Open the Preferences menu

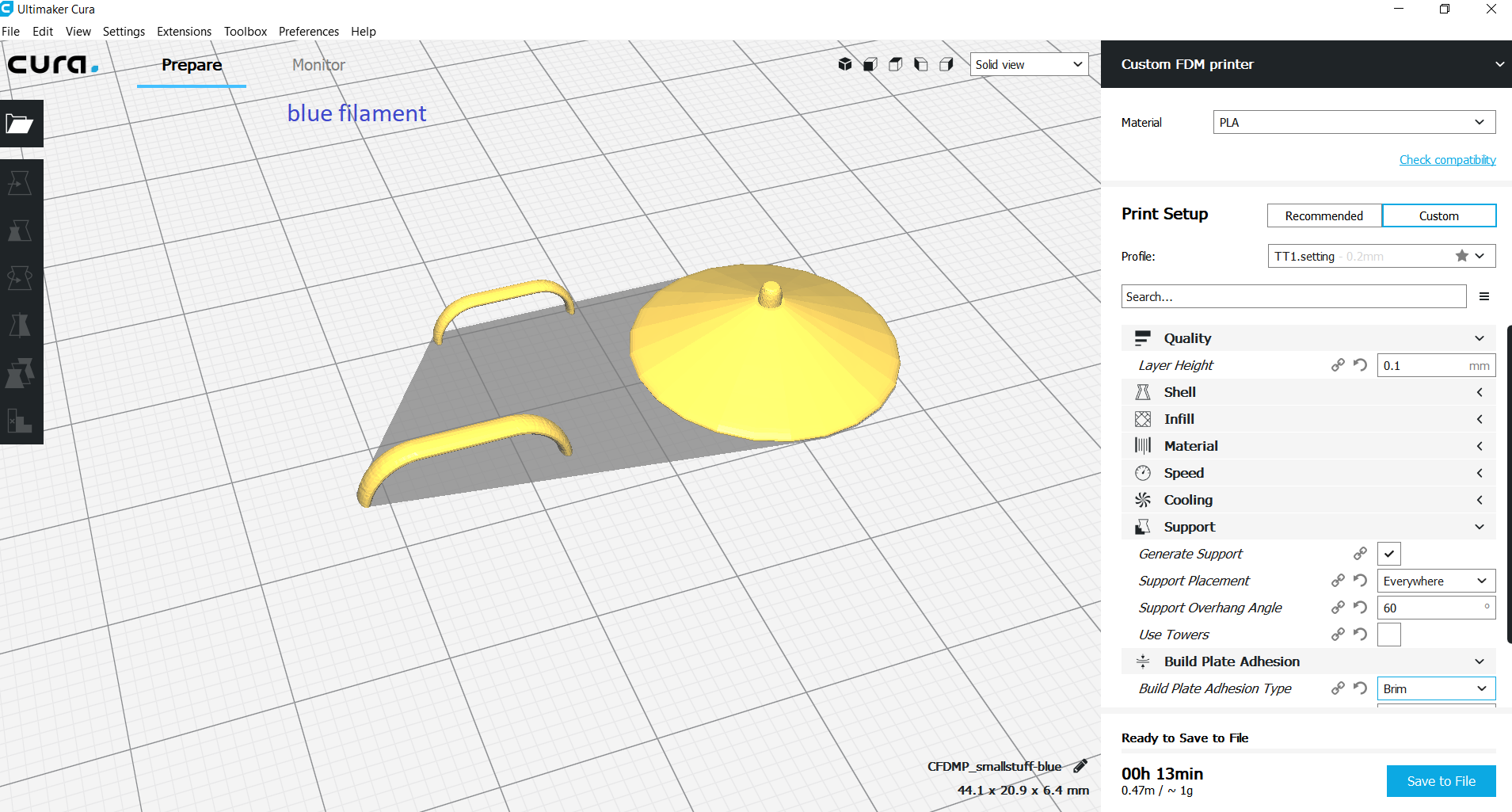[309, 32]
